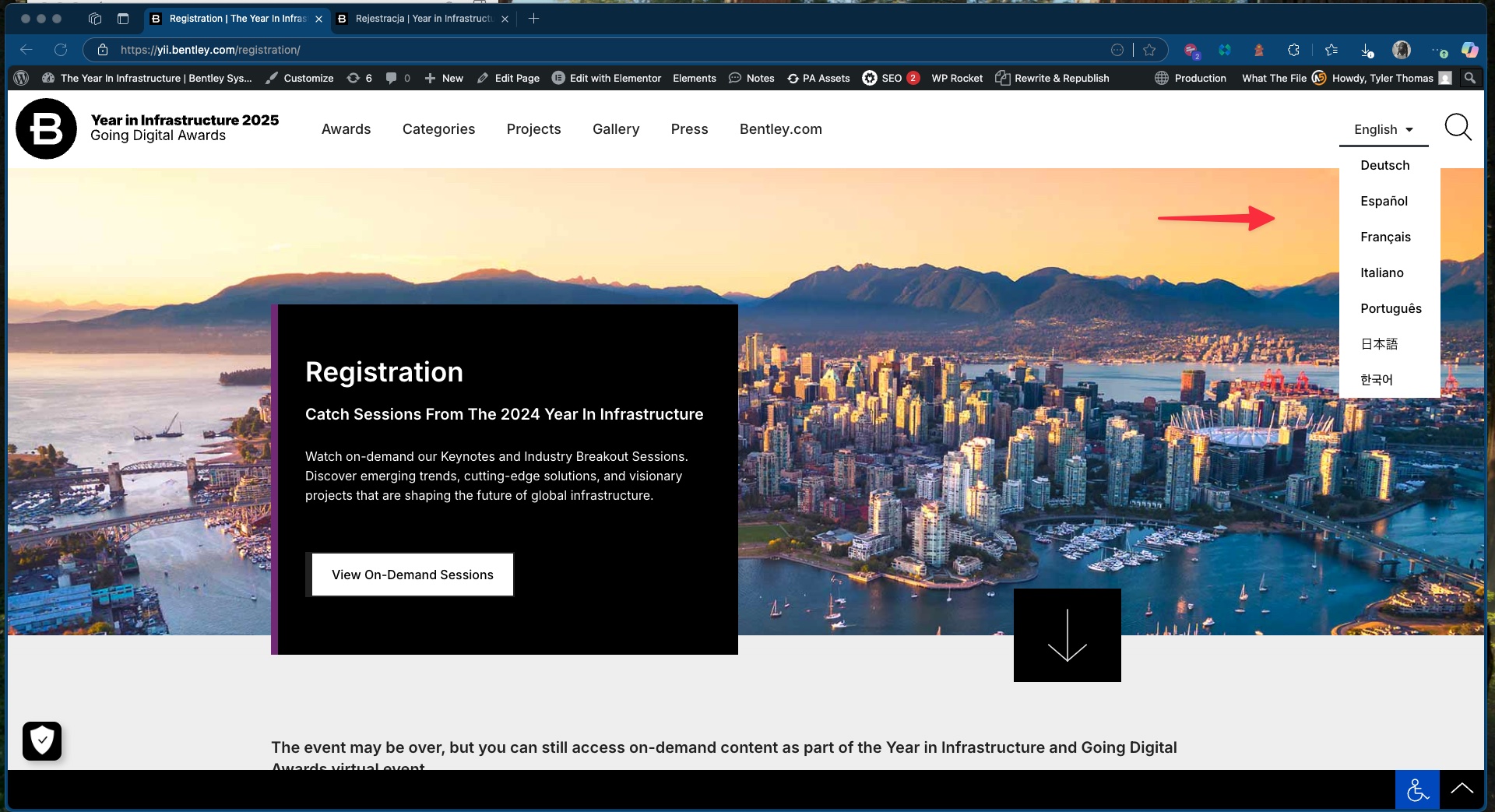
Task: Open The Year In Infrastructure site menu
Action: [x=147, y=78]
